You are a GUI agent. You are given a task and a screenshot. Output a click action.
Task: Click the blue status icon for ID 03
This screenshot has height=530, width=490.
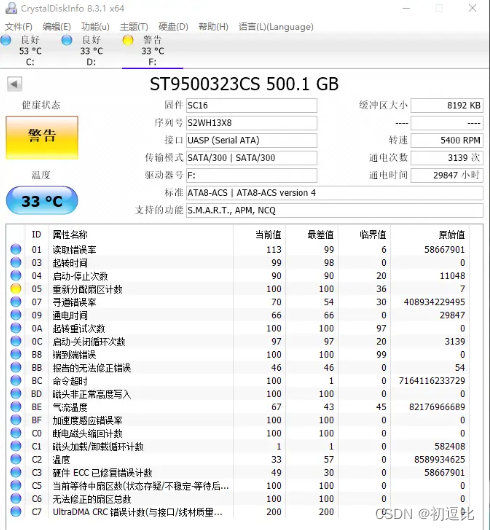click(x=16, y=262)
